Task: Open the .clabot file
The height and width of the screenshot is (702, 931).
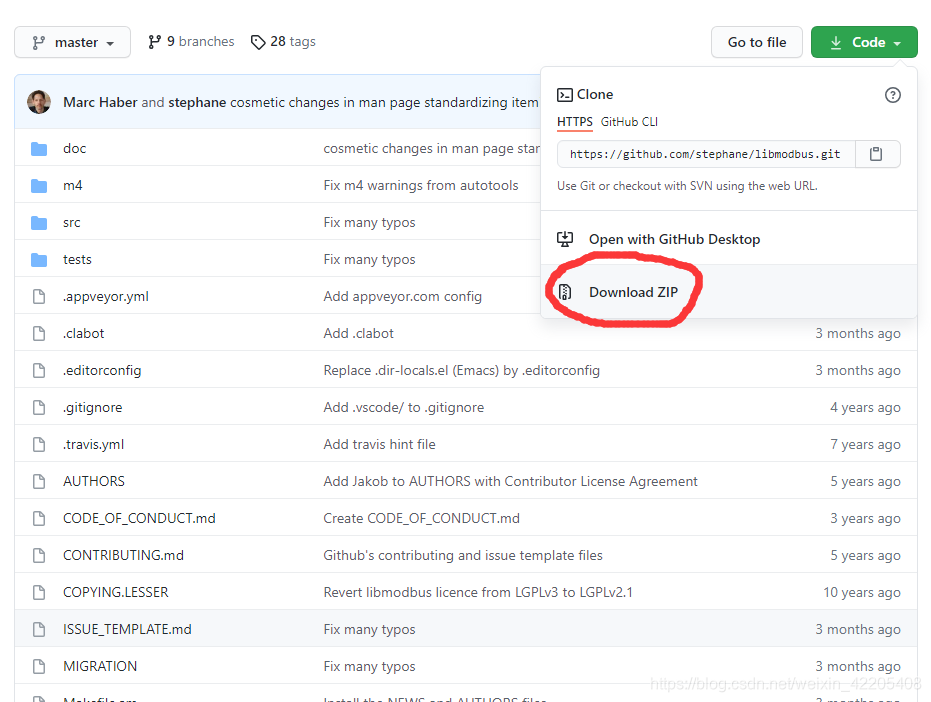Action: tap(84, 333)
